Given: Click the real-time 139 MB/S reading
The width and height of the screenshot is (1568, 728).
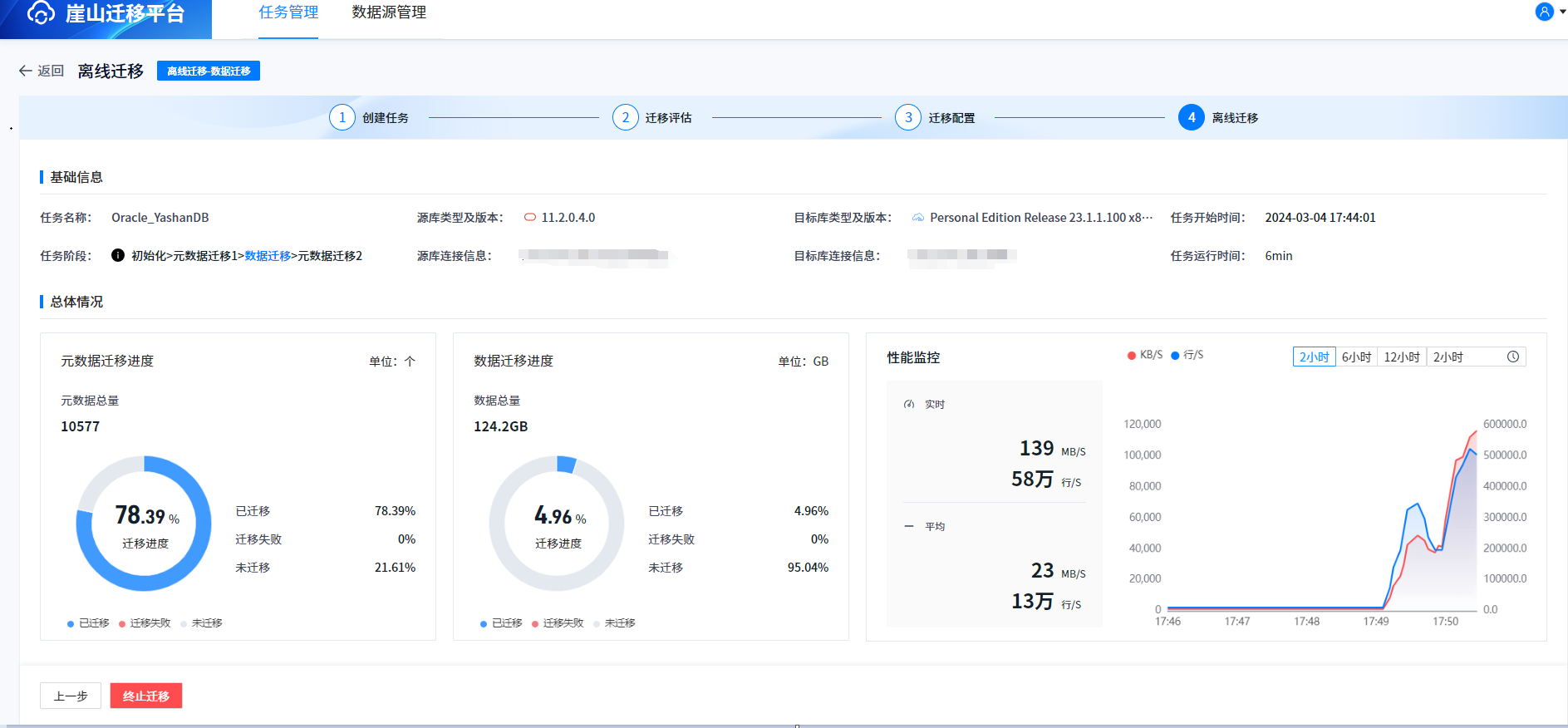Looking at the screenshot, I should point(1053,449).
